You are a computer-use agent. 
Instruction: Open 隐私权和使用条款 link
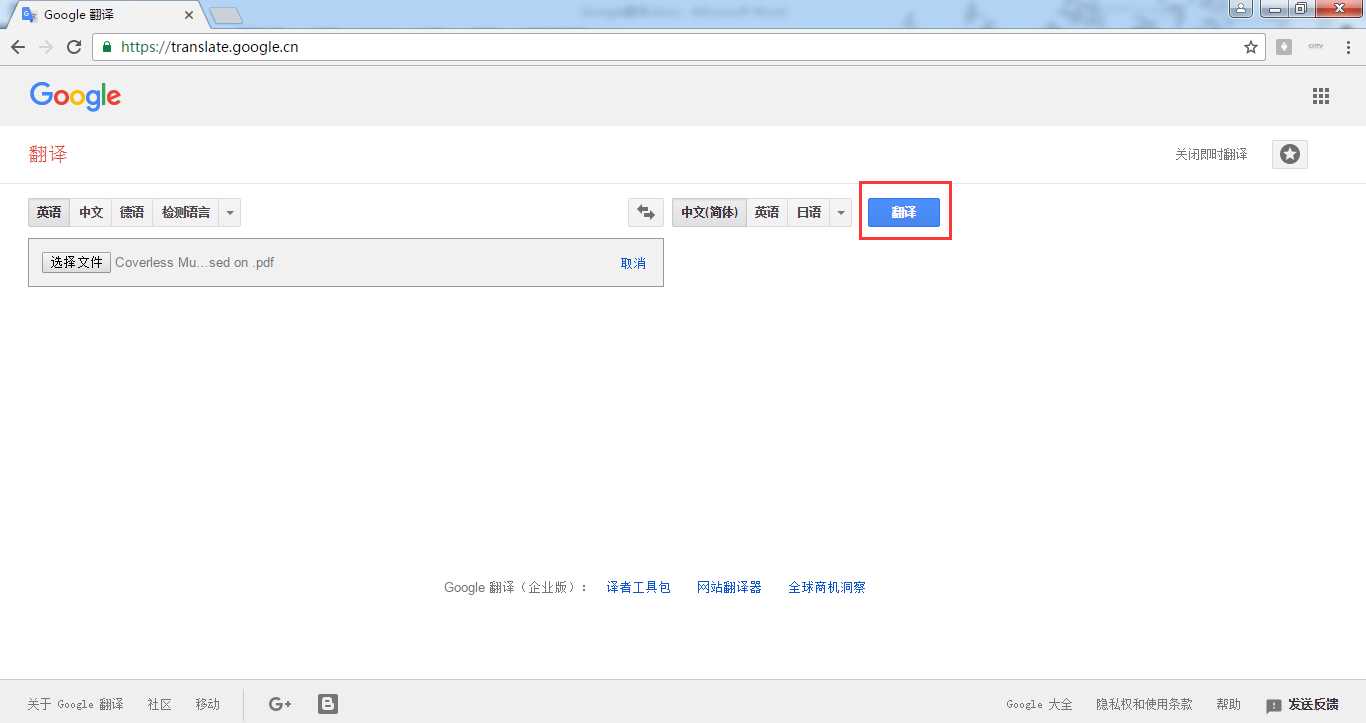(x=1144, y=704)
